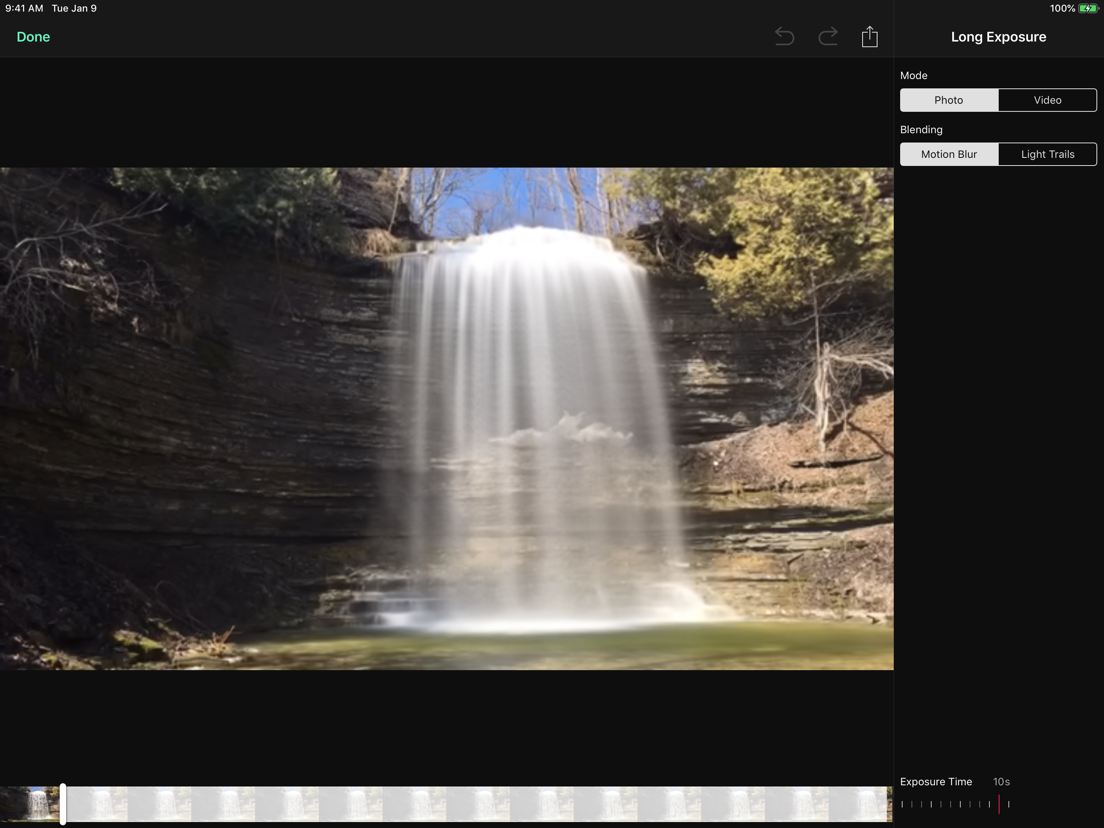Image resolution: width=1104 pixels, height=828 pixels.
Task: Undo the last edit
Action: 784,37
